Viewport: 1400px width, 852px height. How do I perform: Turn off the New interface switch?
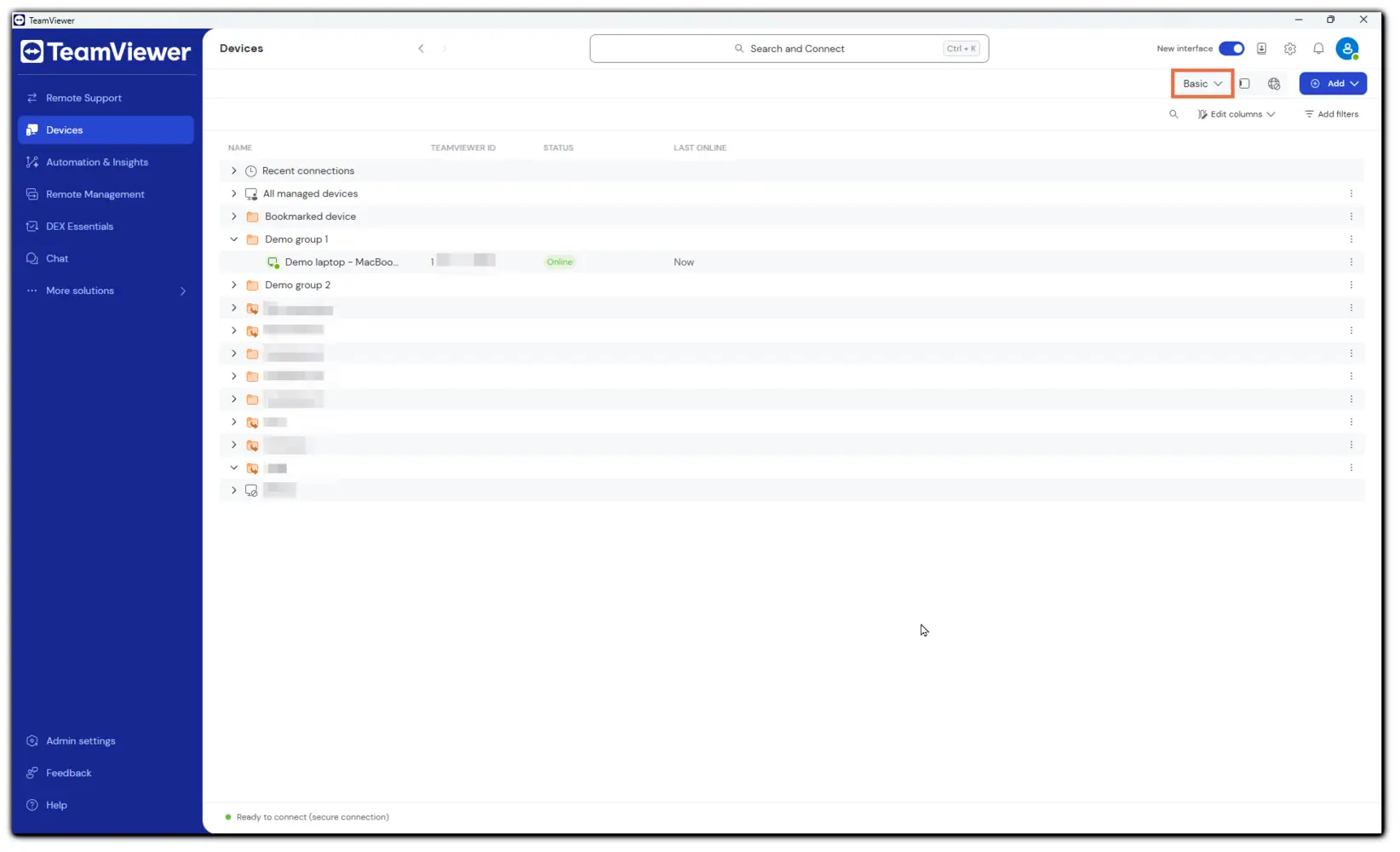click(1231, 49)
